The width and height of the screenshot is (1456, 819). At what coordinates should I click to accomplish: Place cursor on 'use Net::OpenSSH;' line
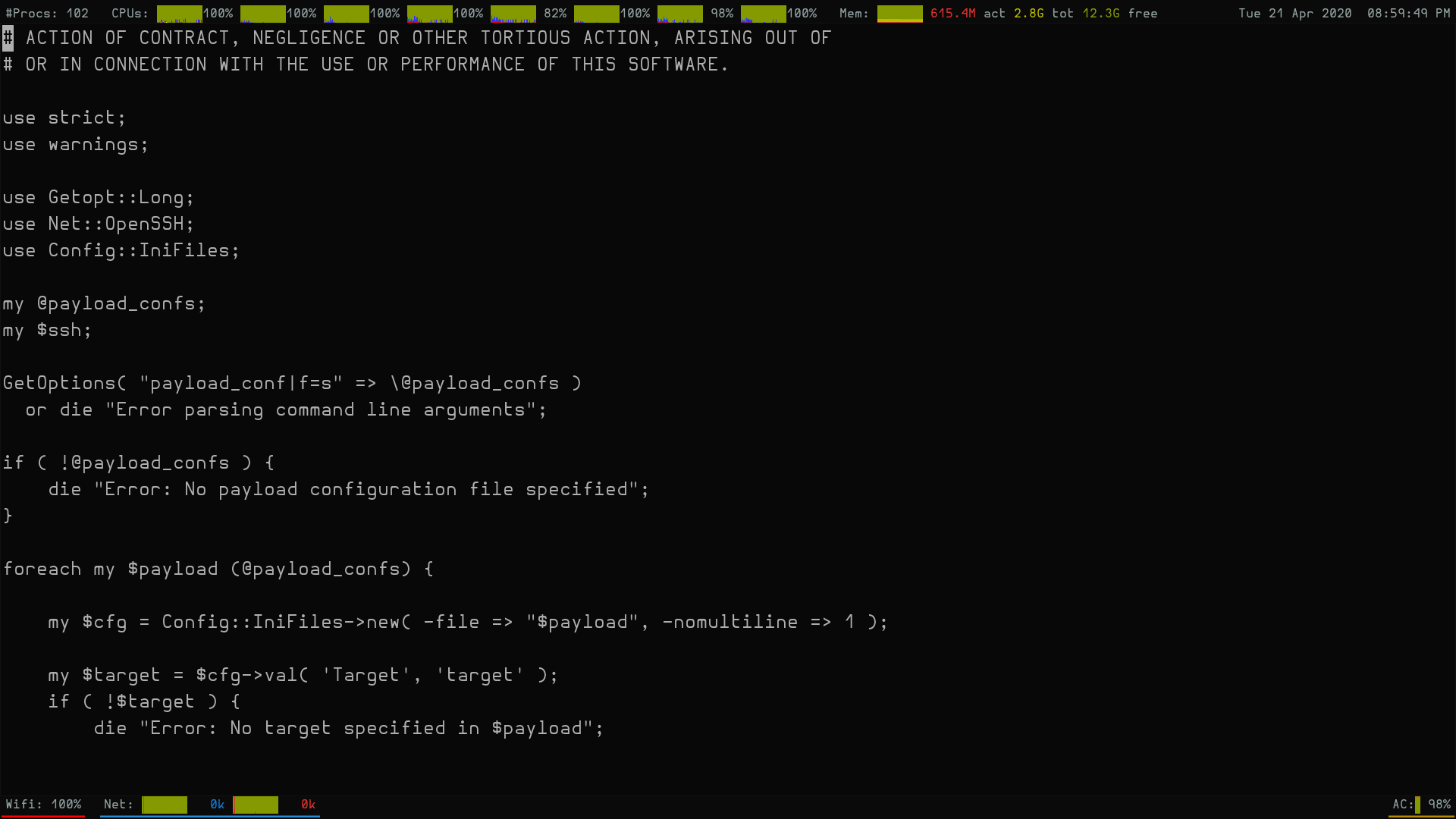[x=99, y=224]
